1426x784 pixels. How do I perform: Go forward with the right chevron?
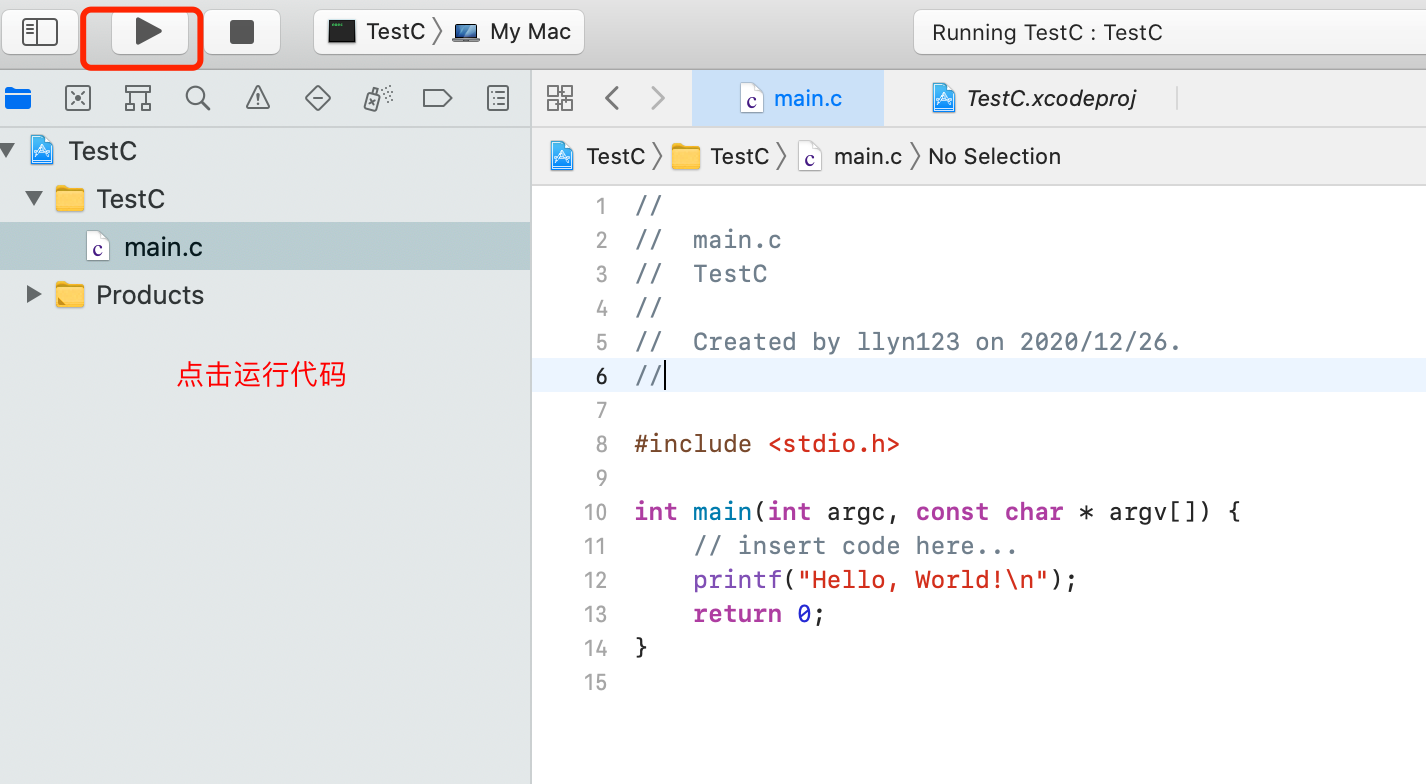(x=657, y=98)
